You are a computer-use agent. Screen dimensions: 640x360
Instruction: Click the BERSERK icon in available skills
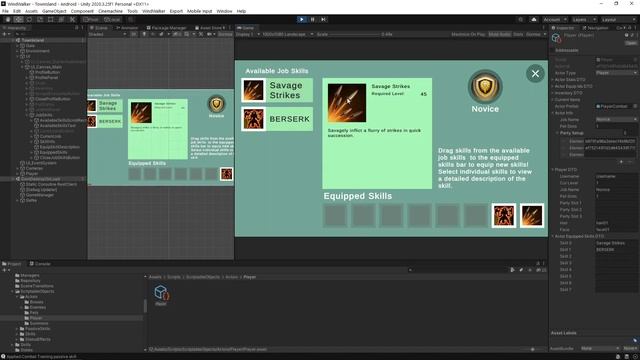click(x=253, y=119)
